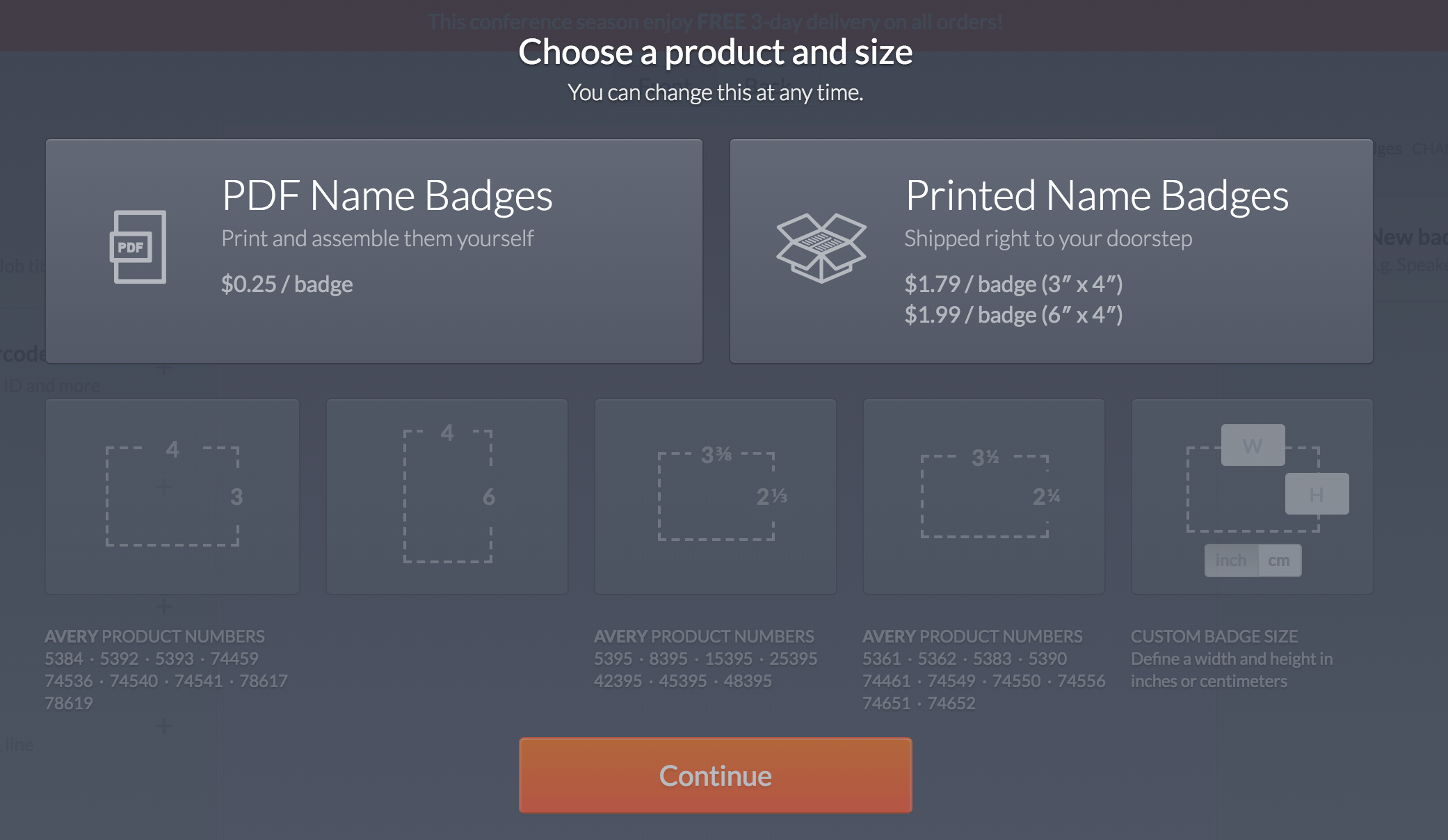Choose the 3⅜ by 2⅓ badge size

(716, 496)
